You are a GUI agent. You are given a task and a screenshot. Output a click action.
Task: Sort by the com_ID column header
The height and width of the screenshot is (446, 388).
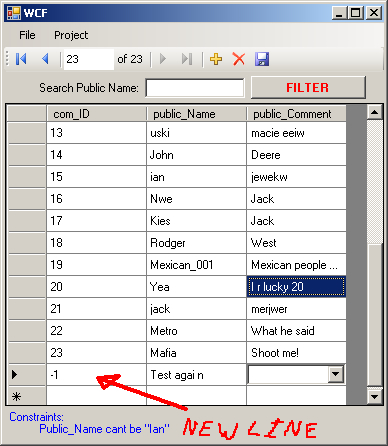96,114
